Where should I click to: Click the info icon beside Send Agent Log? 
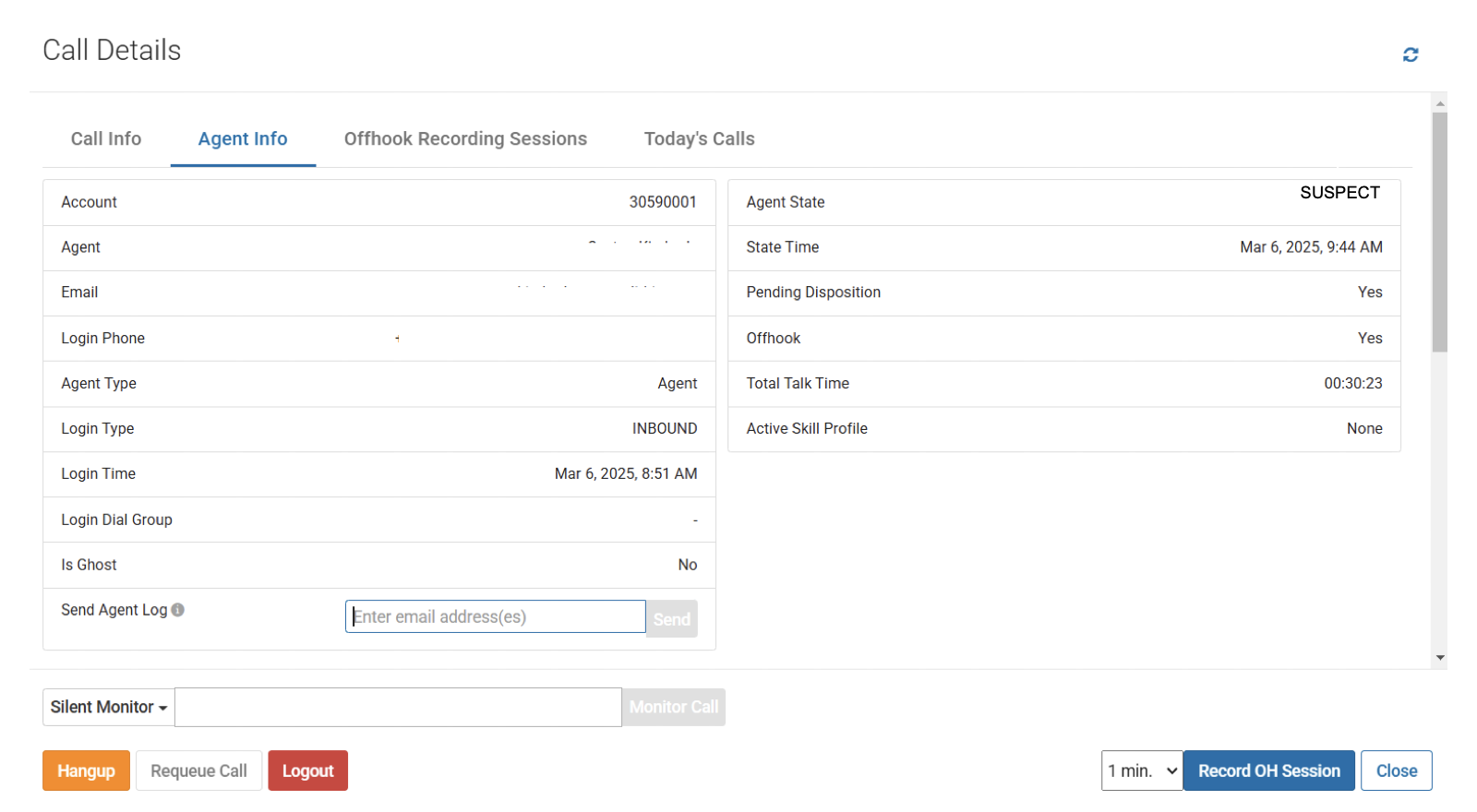178,610
